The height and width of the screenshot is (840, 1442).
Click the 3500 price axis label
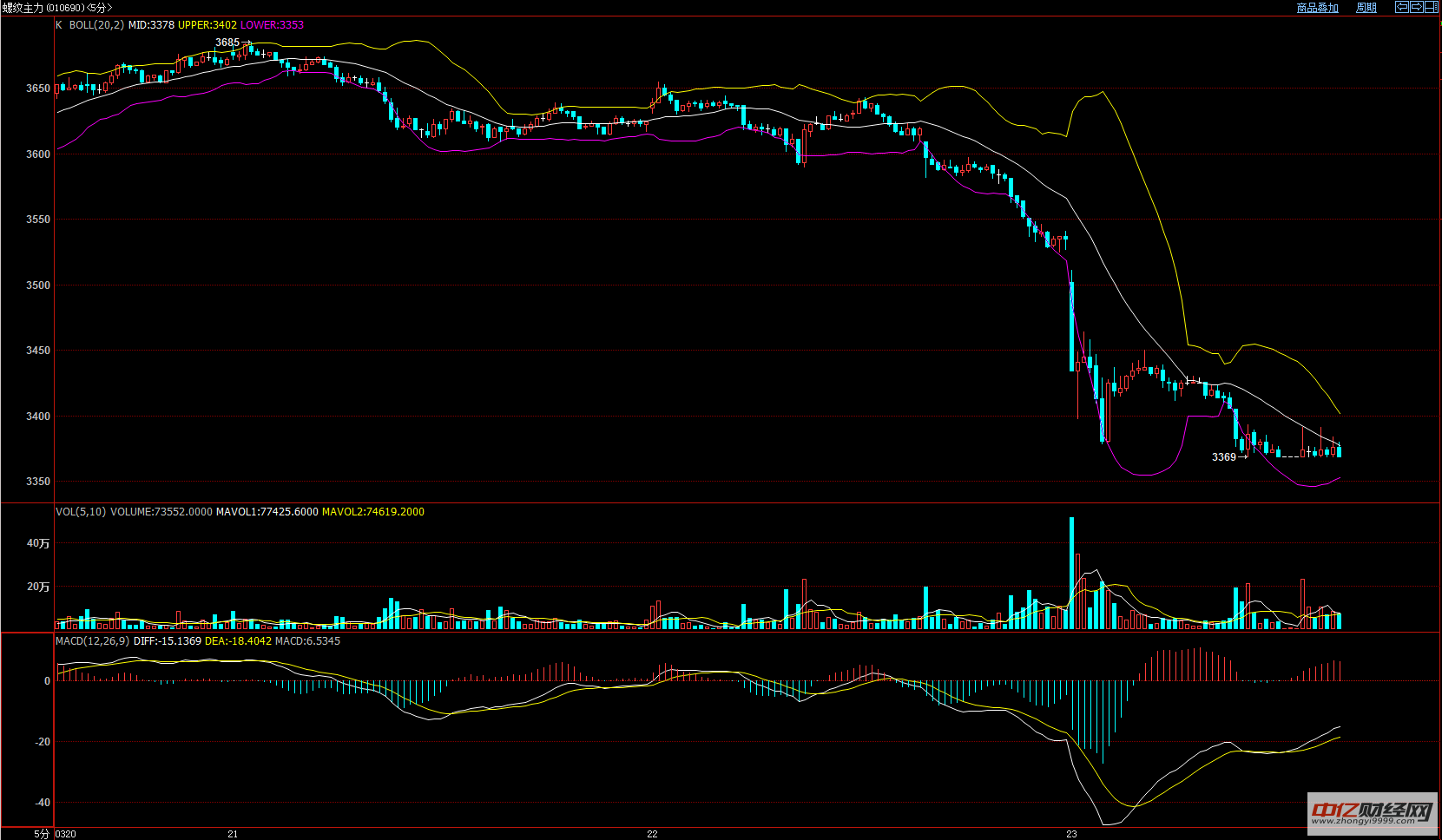click(x=38, y=285)
